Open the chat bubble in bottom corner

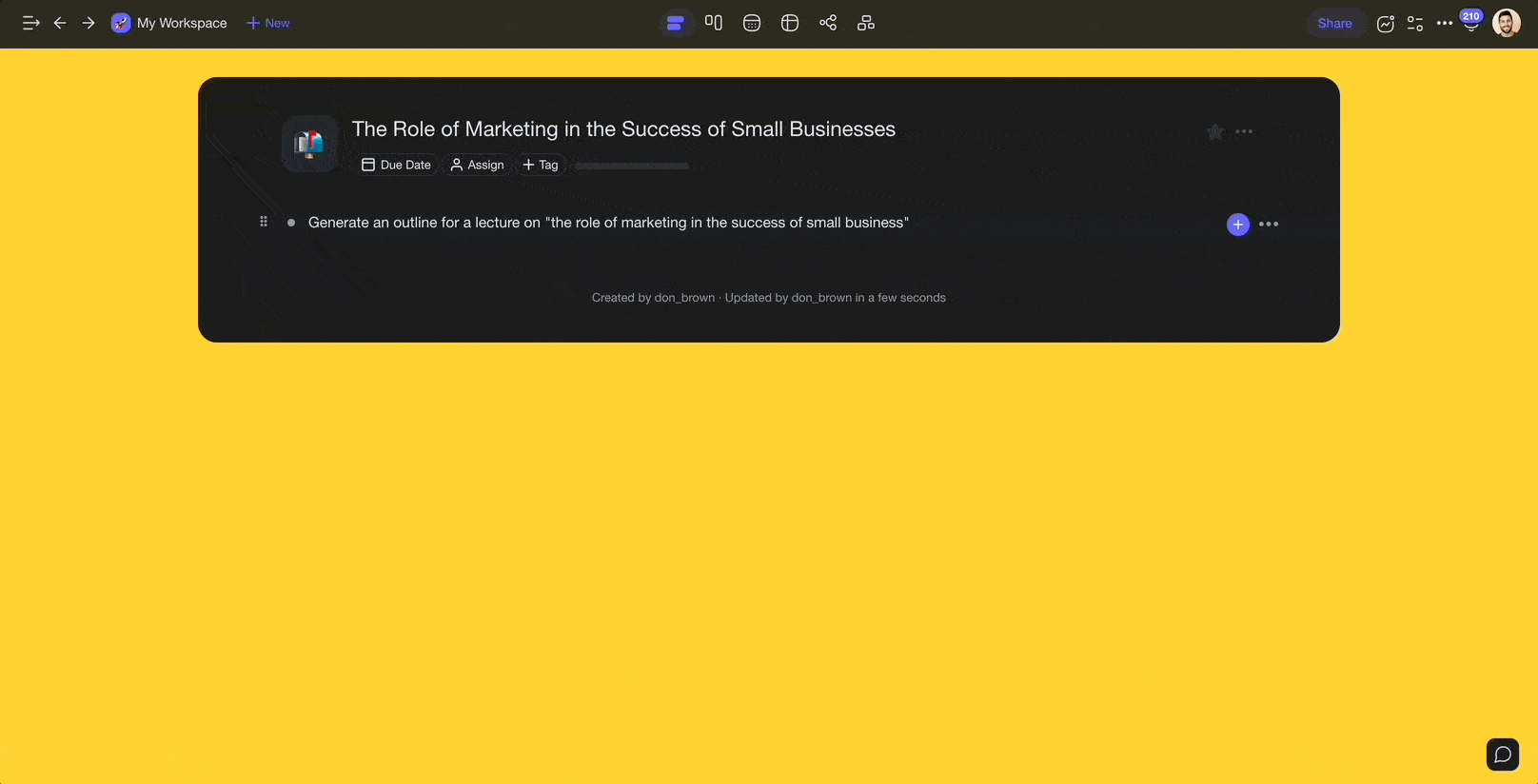point(1503,755)
